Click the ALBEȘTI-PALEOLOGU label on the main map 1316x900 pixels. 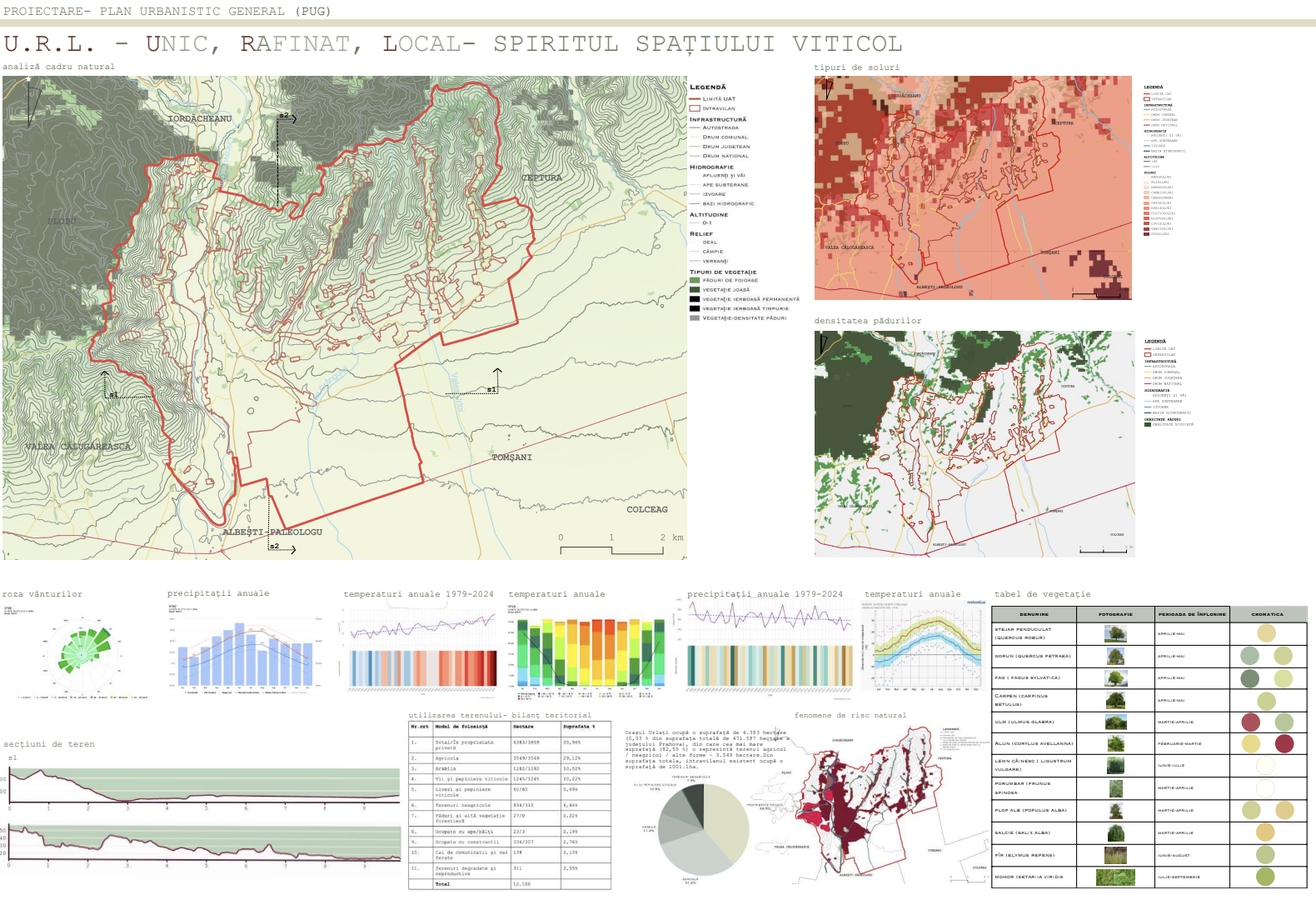[272, 532]
